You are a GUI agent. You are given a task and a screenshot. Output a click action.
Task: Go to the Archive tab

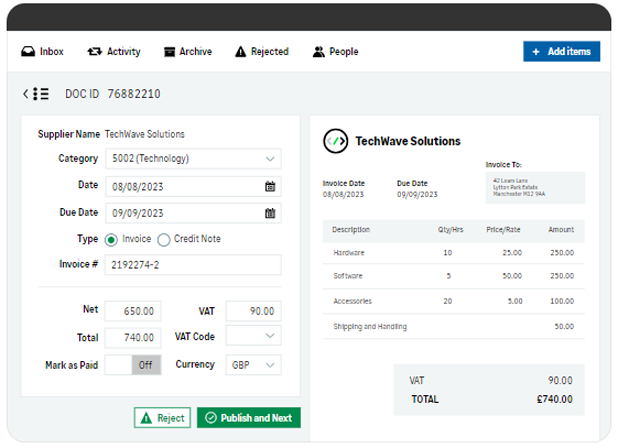188,52
